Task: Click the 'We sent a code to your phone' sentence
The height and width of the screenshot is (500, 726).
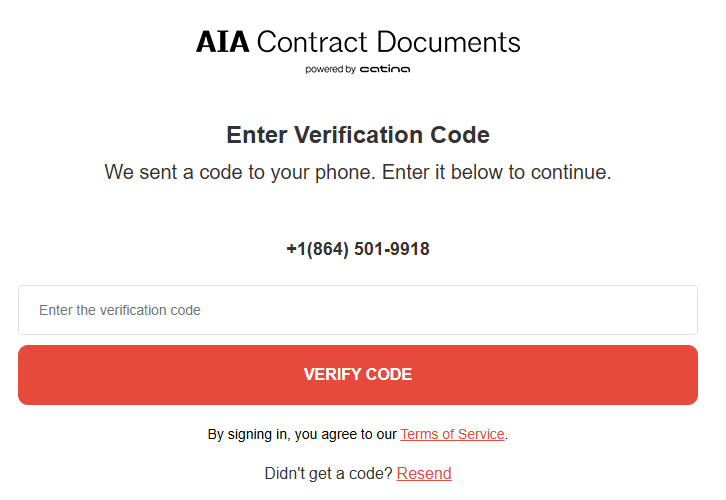Action: [240, 172]
